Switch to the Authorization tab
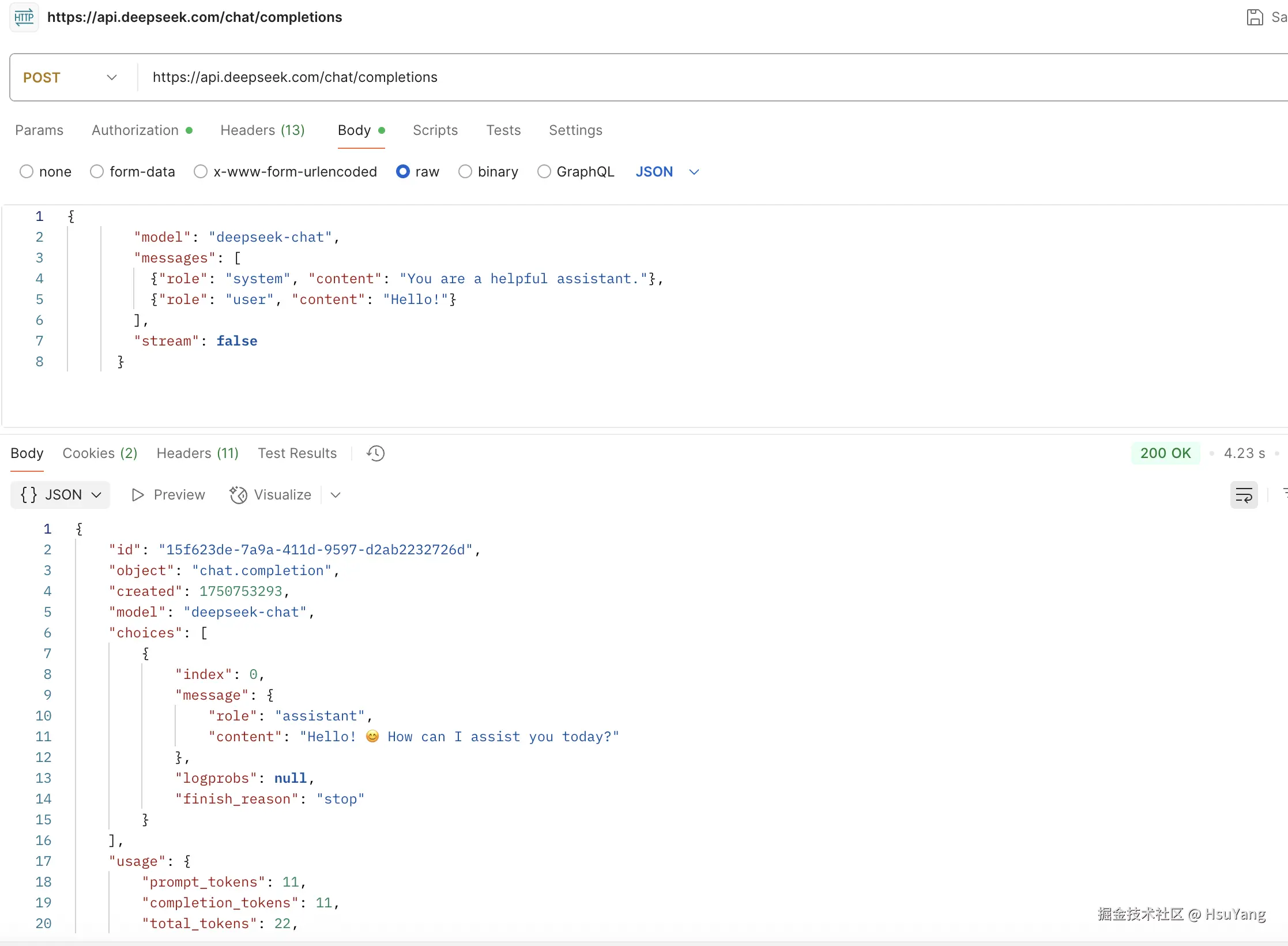Screen dimensions: 1288x946 click(135, 130)
